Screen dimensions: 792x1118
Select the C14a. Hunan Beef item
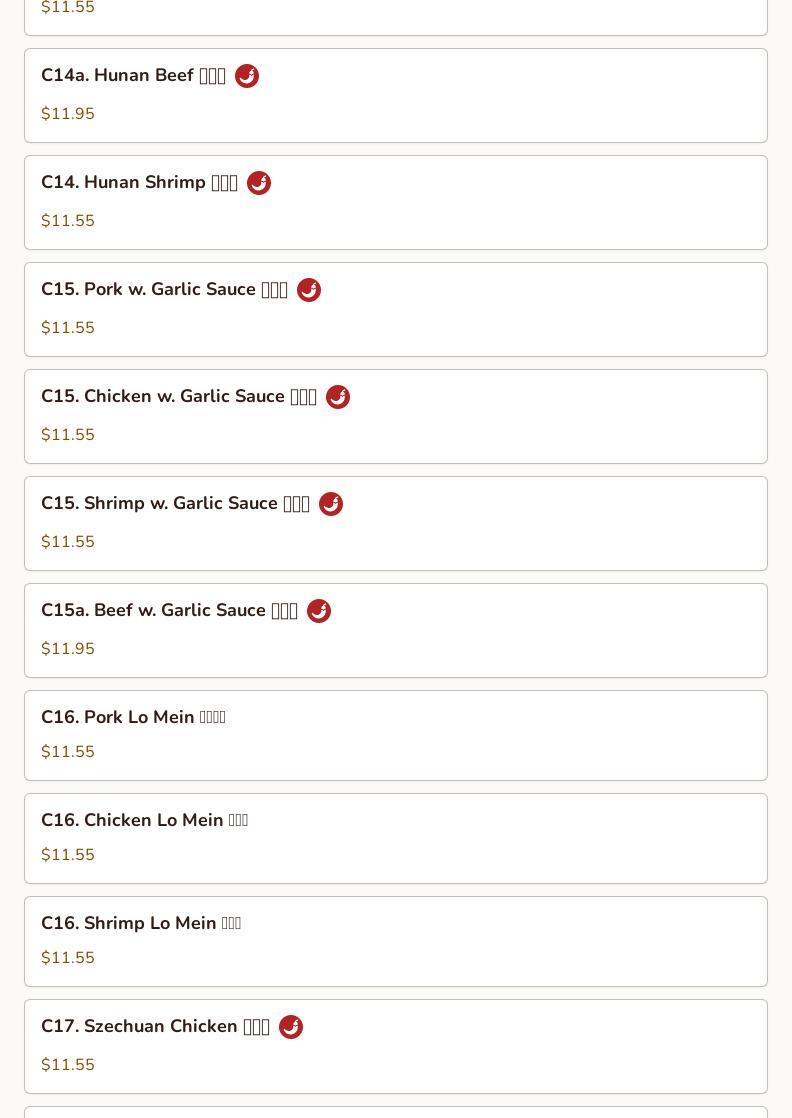click(396, 96)
